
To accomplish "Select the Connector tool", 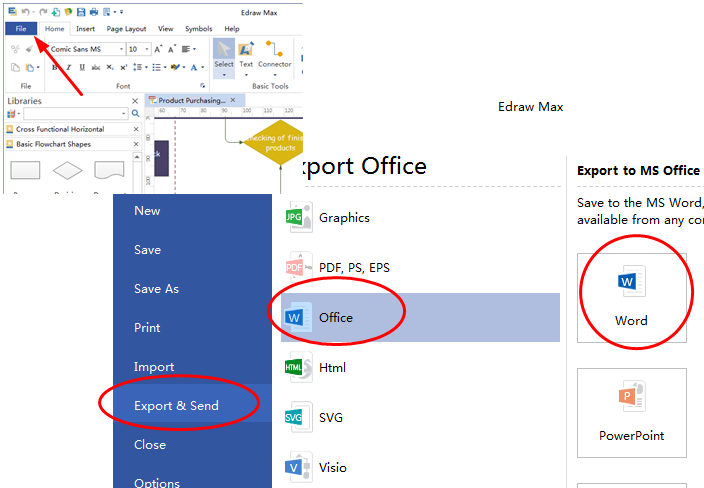I will click(275, 50).
